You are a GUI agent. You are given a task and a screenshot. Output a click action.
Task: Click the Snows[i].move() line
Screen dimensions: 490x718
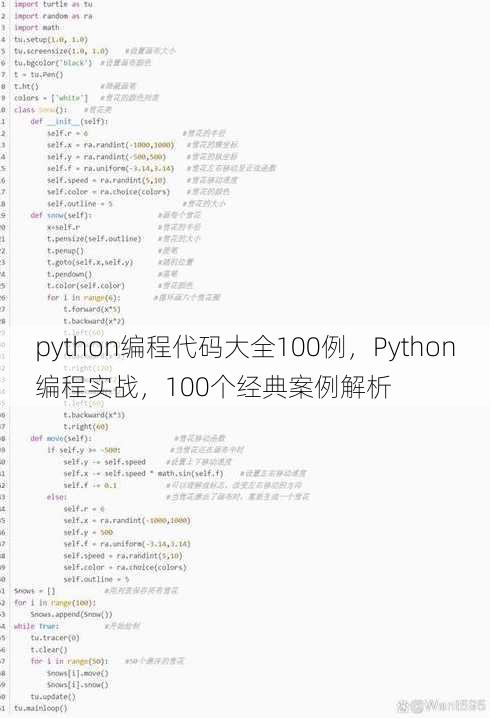point(77,674)
